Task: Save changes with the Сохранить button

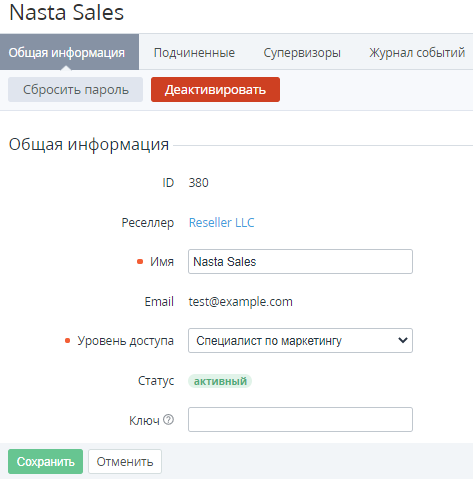Action: click(x=46, y=462)
